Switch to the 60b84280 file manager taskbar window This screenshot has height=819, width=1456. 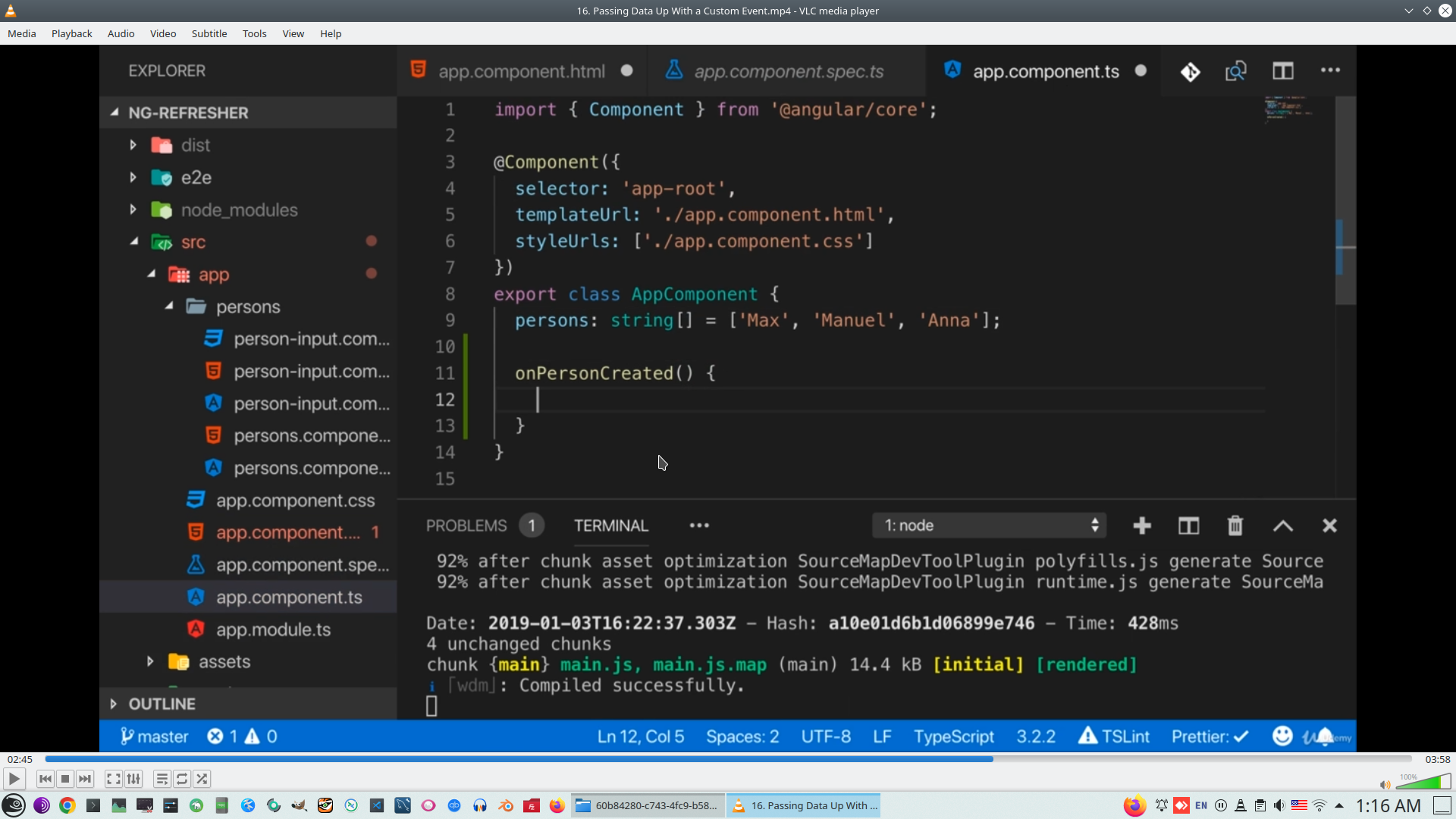point(647,805)
